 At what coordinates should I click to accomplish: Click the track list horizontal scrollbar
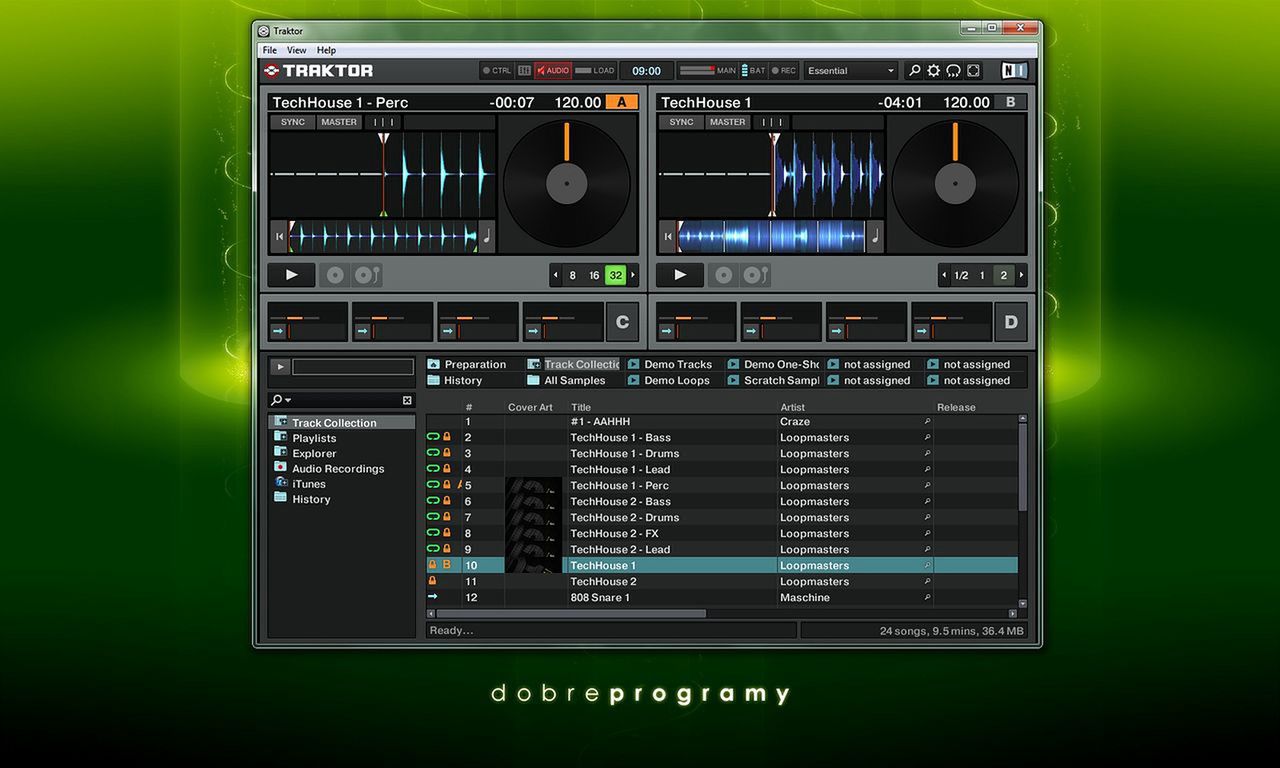[x=571, y=613]
